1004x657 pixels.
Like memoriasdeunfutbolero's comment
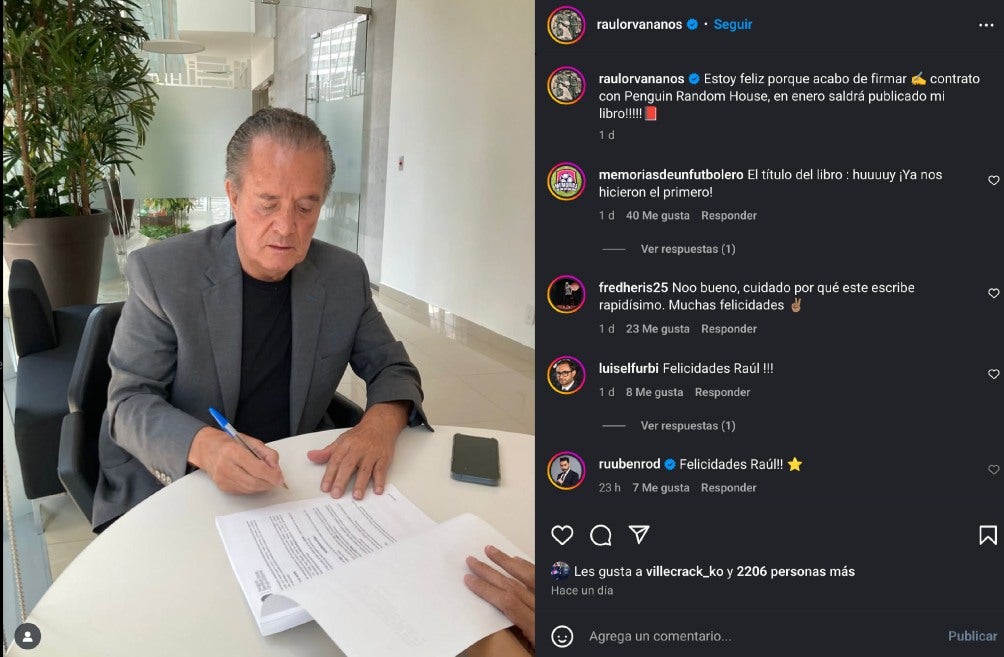993,181
